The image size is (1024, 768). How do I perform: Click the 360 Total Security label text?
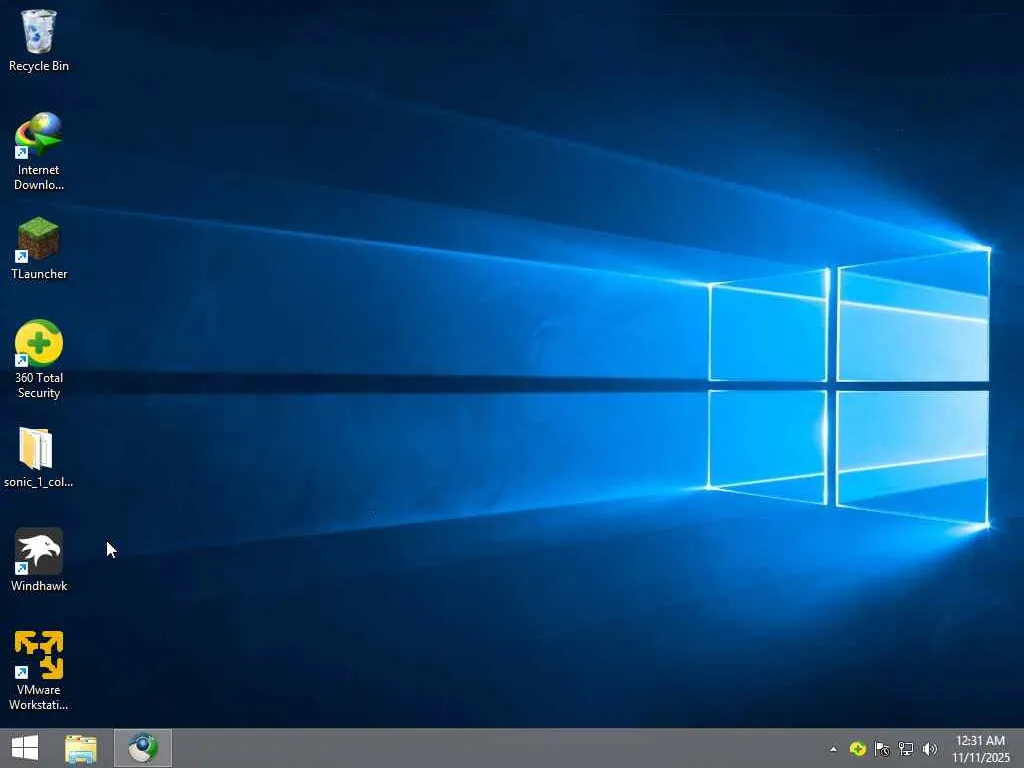point(39,385)
